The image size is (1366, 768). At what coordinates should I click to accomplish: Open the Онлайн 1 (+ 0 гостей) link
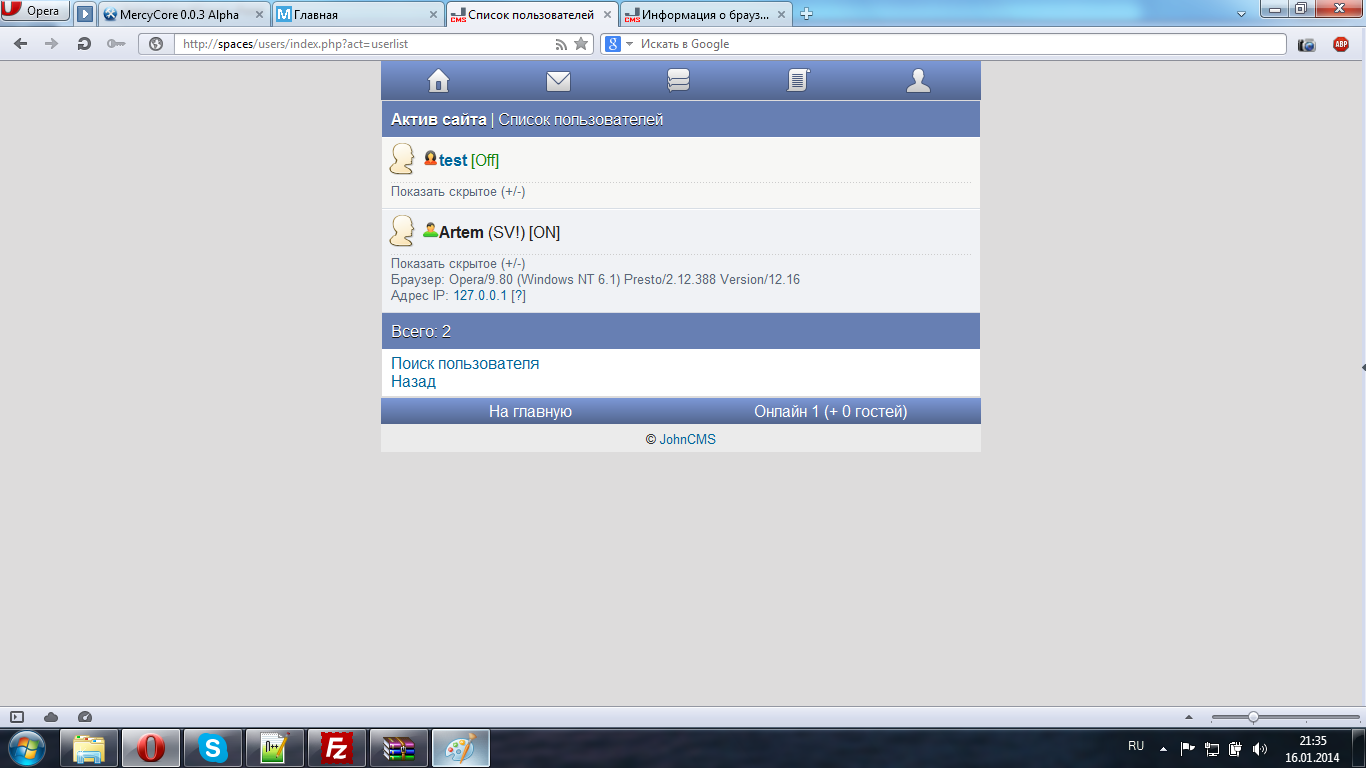pos(831,411)
